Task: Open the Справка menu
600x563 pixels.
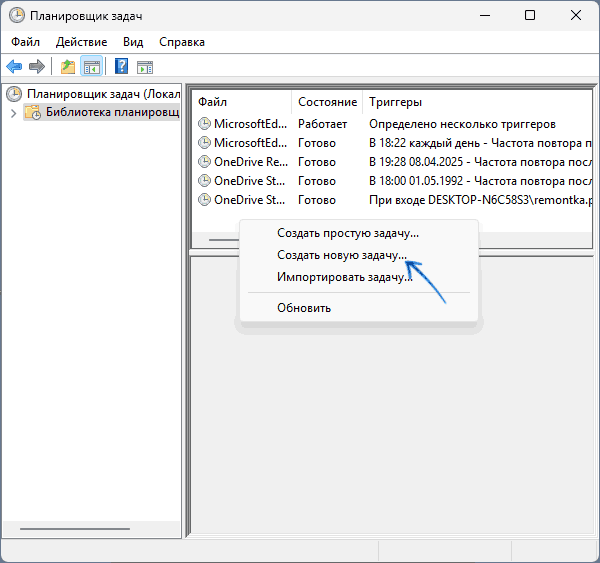Action: tap(181, 42)
